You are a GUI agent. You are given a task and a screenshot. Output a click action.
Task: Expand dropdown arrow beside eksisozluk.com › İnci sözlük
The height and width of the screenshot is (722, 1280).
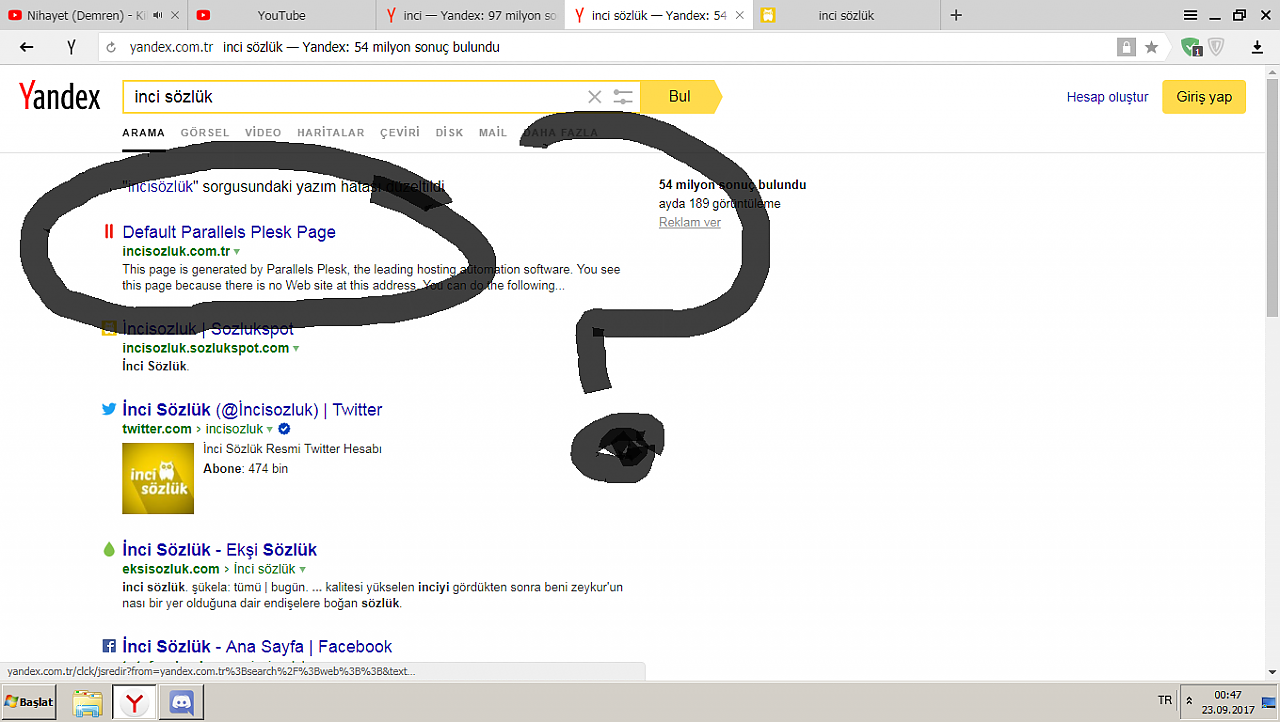[302, 569]
